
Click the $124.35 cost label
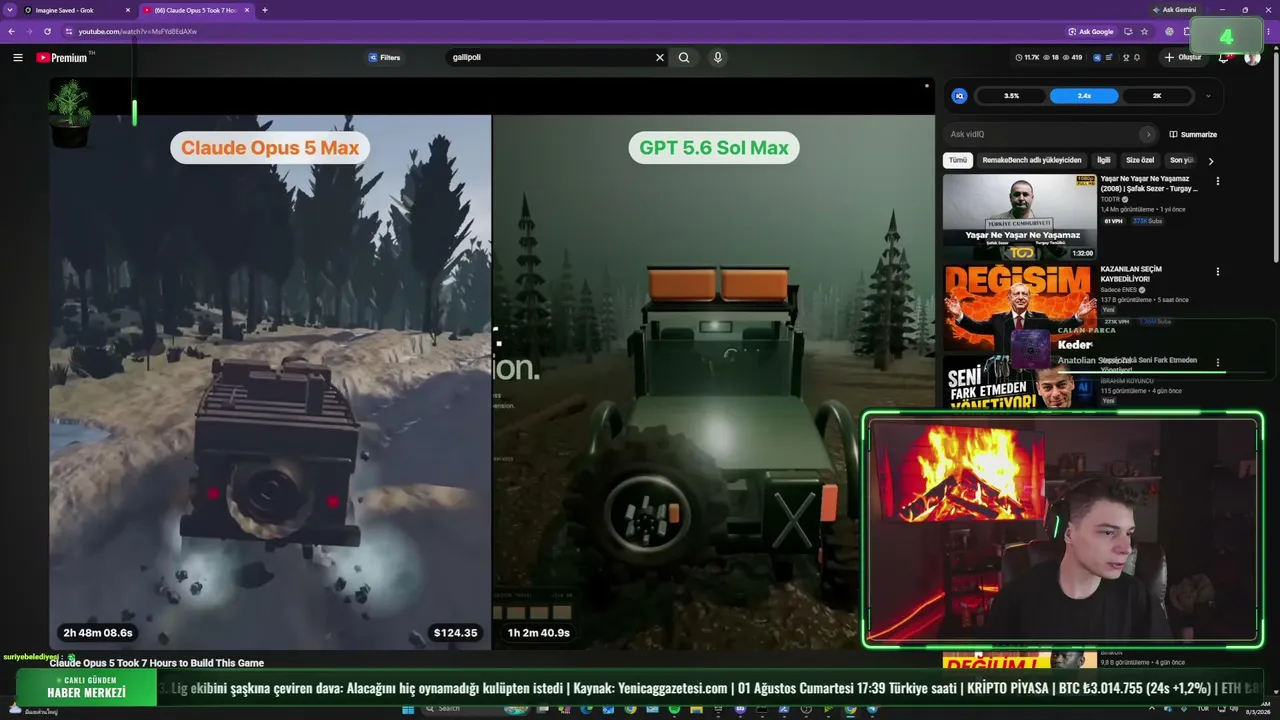click(x=456, y=633)
